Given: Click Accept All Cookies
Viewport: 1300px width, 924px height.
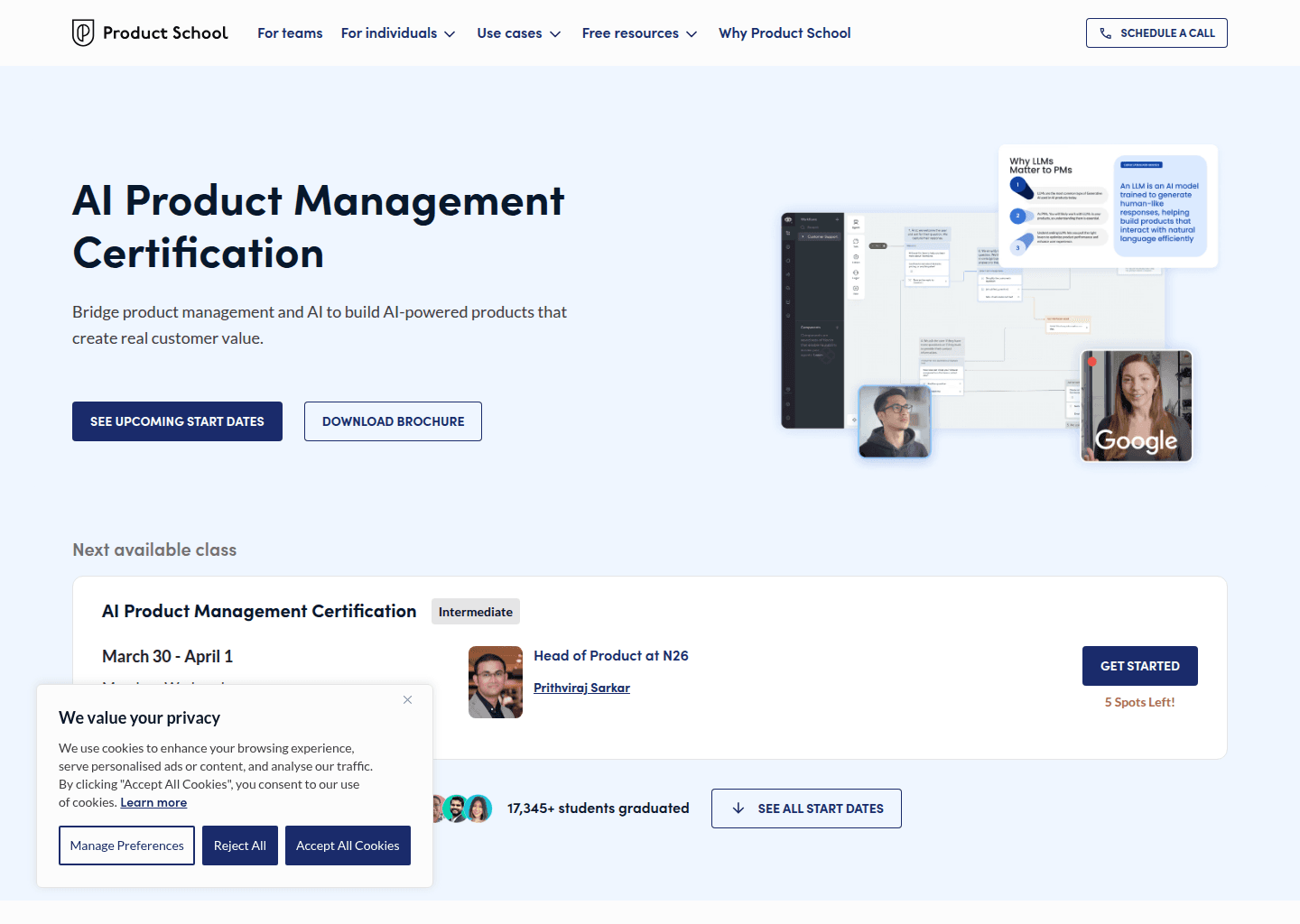Looking at the screenshot, I should point(348,845).
